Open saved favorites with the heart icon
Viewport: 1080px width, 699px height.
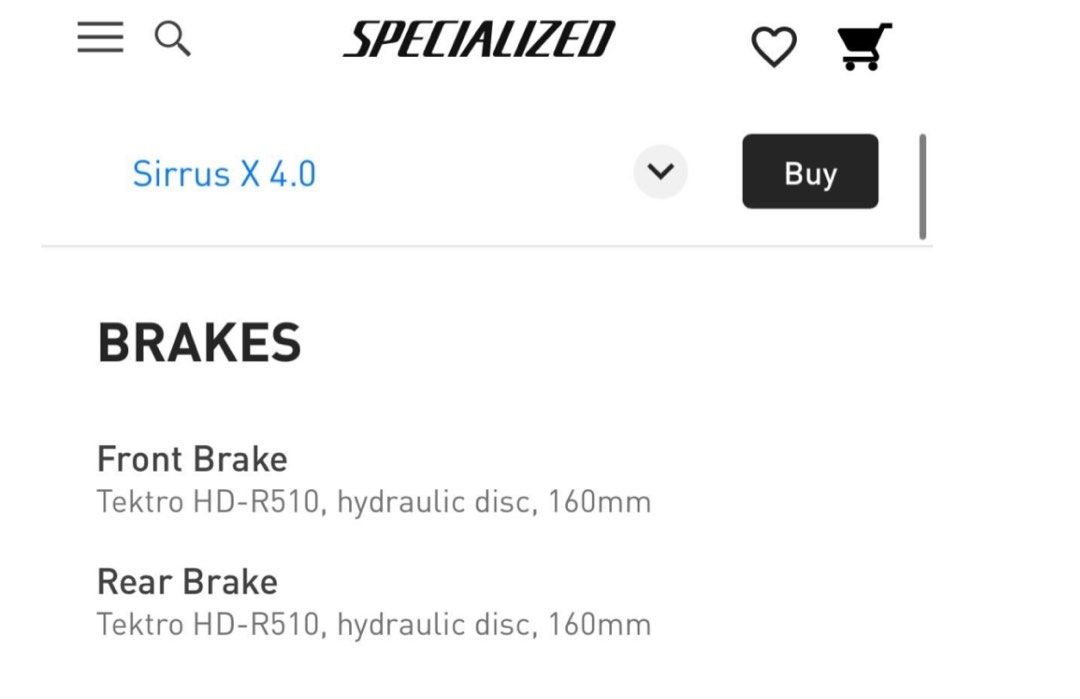tap(773, 44)
